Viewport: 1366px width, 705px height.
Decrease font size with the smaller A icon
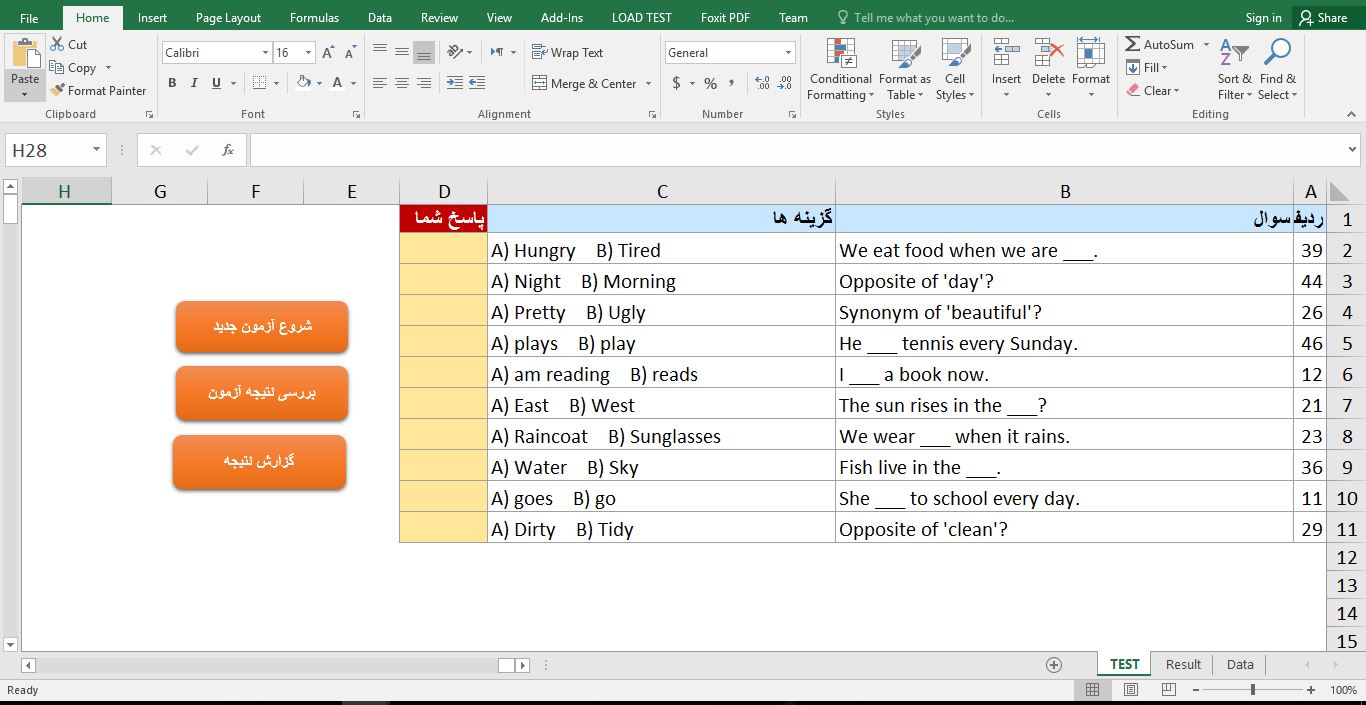tap(350, 53)
